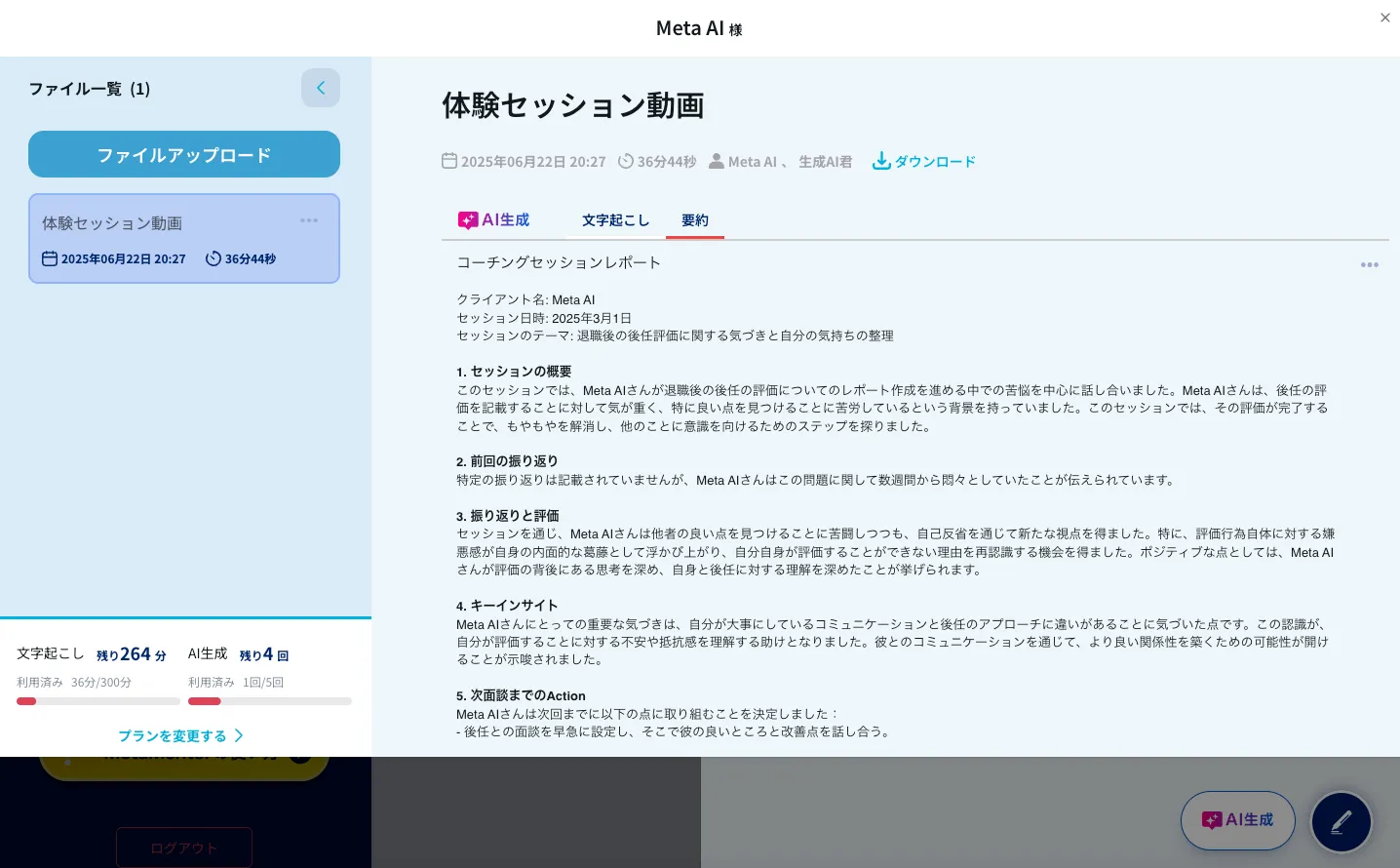1400x868 pixels.
Task: Click プランを変更する link
Action: 173,736
